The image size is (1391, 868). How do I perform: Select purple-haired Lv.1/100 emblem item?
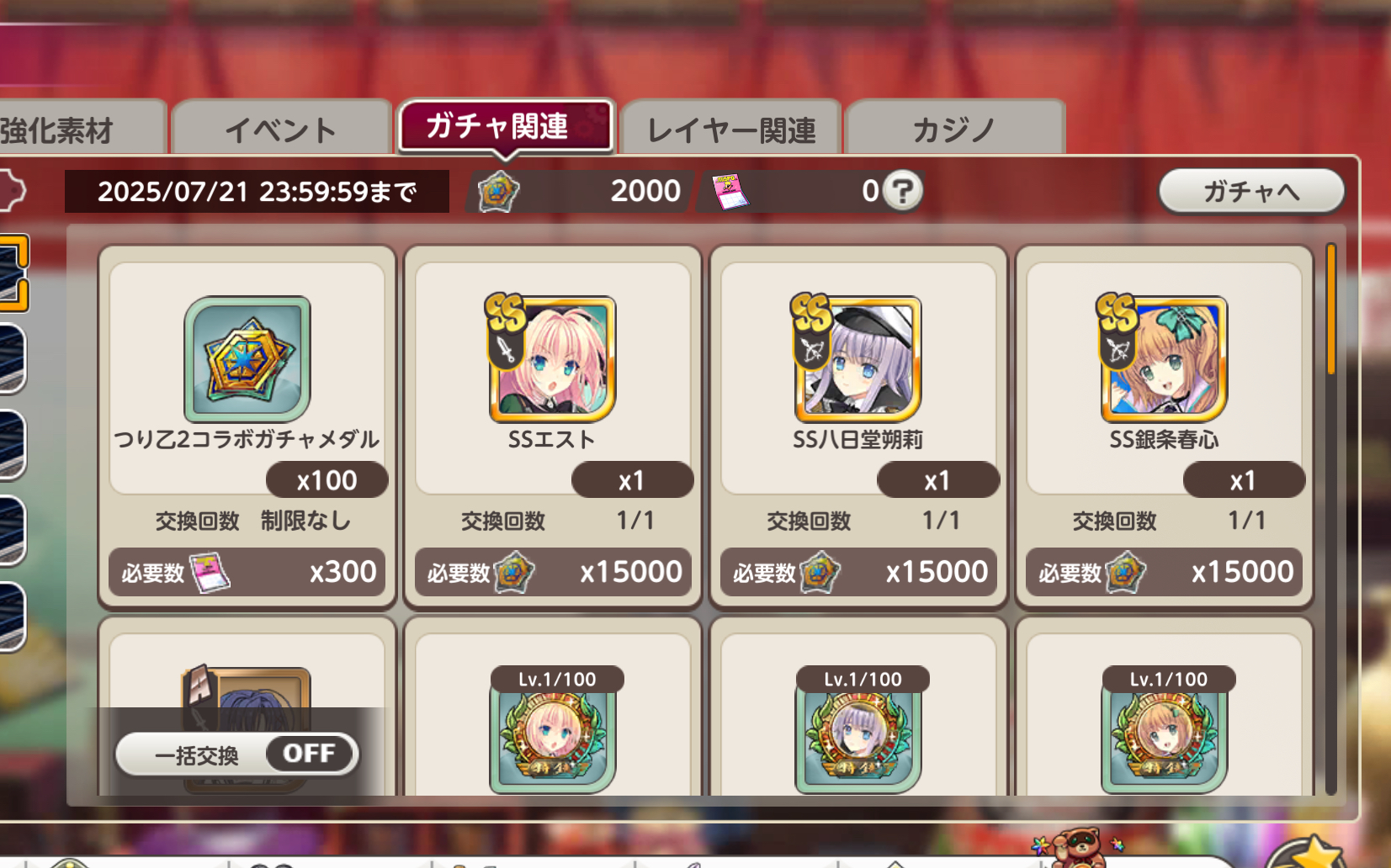click(x=858, y=730)
